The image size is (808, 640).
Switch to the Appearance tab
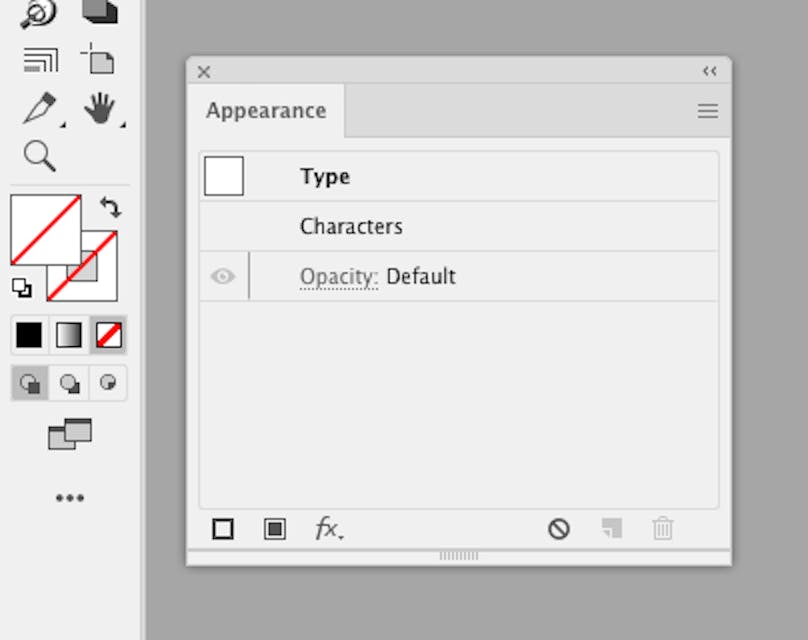266,111
